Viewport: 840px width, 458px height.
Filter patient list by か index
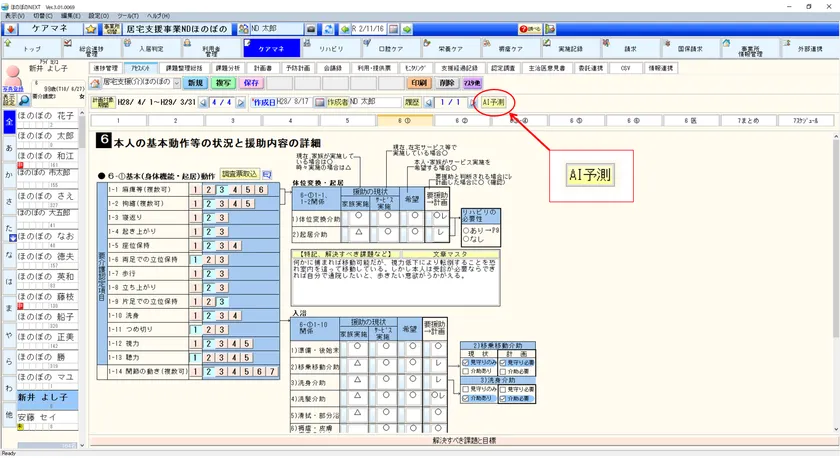(9, 175)
